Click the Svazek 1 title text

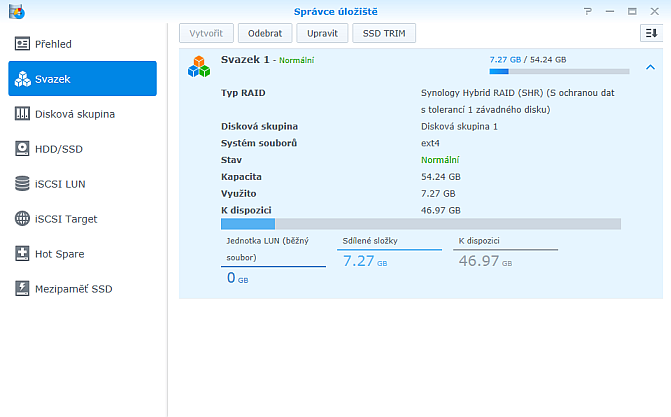coord(245,60)
